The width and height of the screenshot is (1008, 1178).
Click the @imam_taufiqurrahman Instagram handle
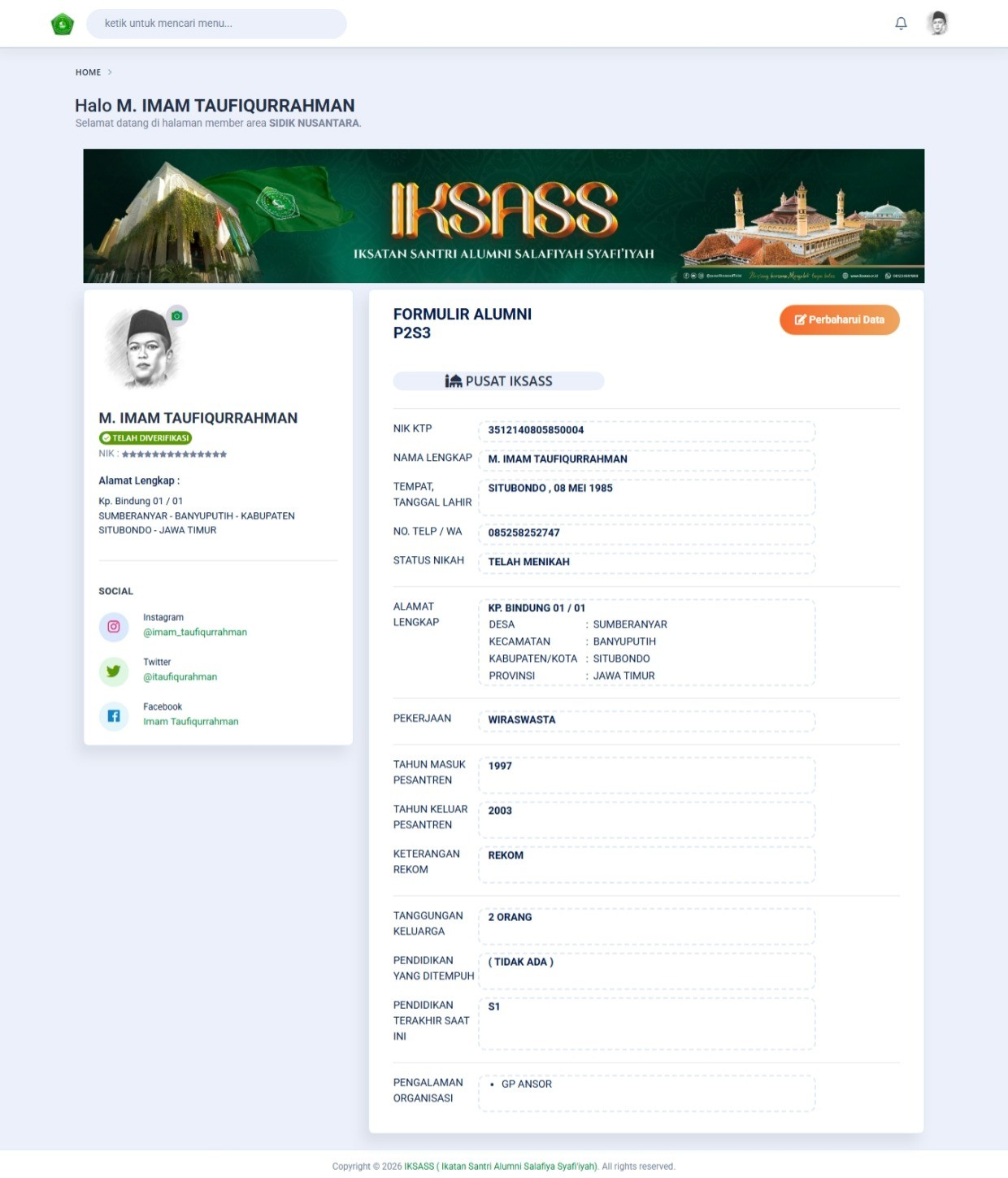coord(194,632)
